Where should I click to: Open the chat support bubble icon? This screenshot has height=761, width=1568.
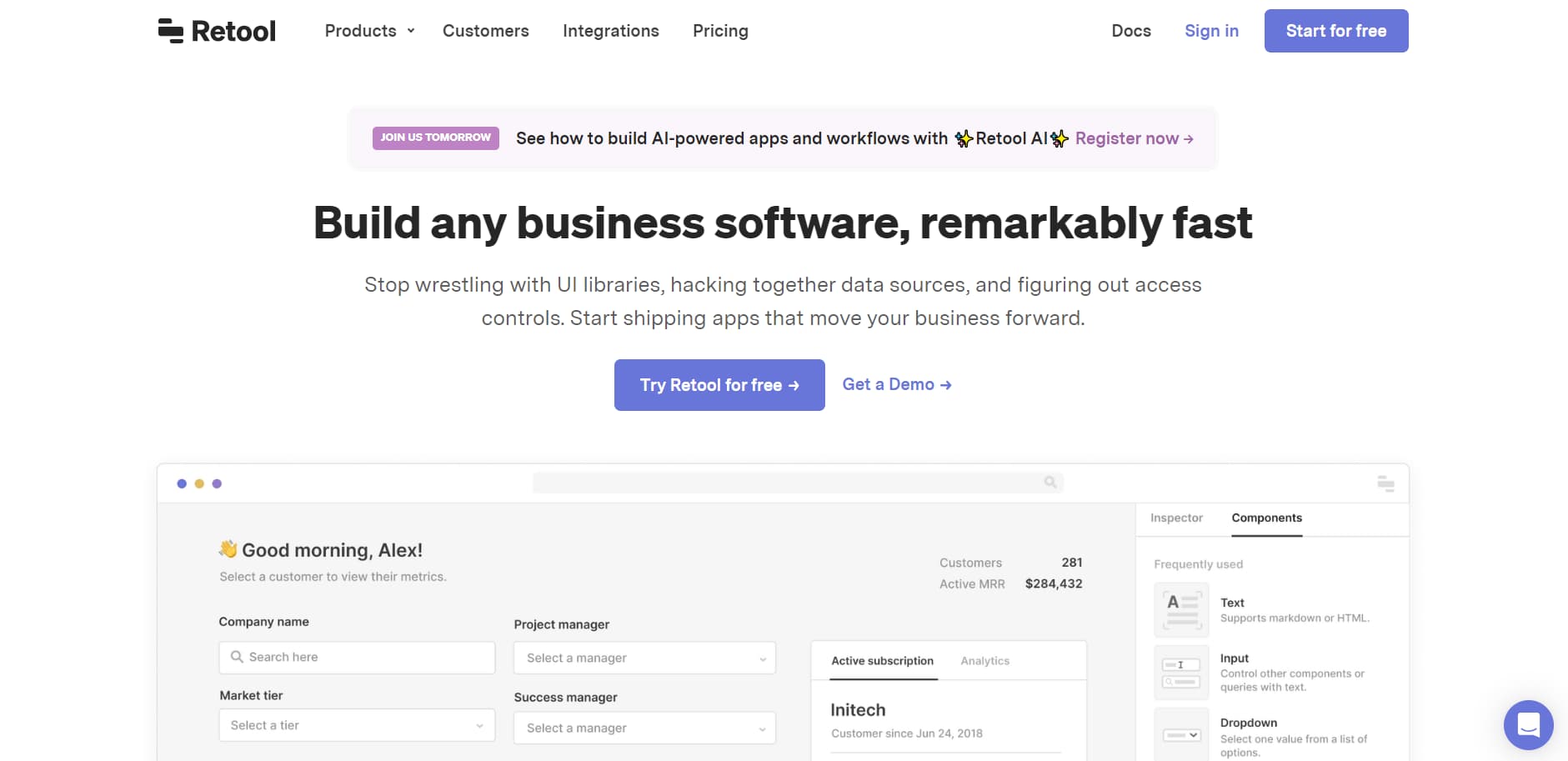[1528, 724]
